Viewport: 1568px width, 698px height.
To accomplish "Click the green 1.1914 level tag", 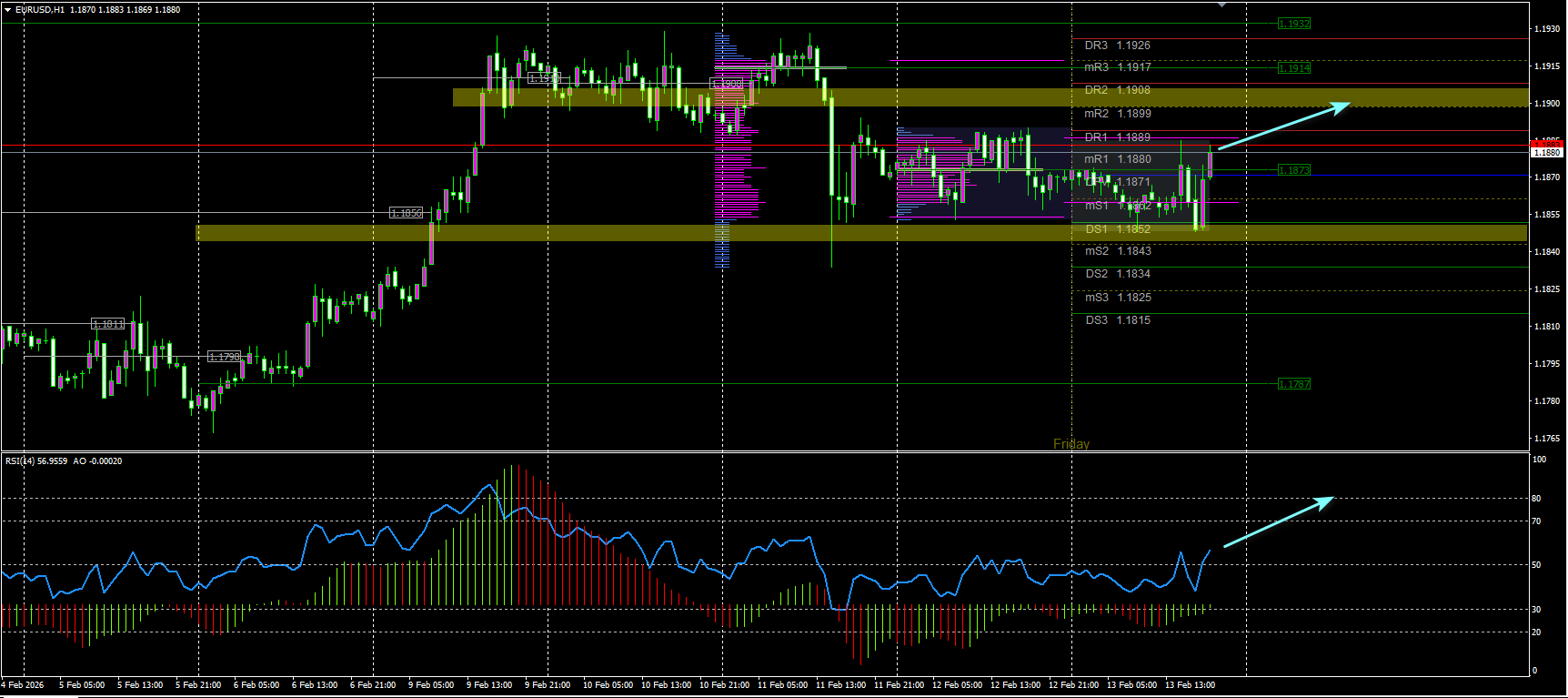I will tap(1294, 68).
